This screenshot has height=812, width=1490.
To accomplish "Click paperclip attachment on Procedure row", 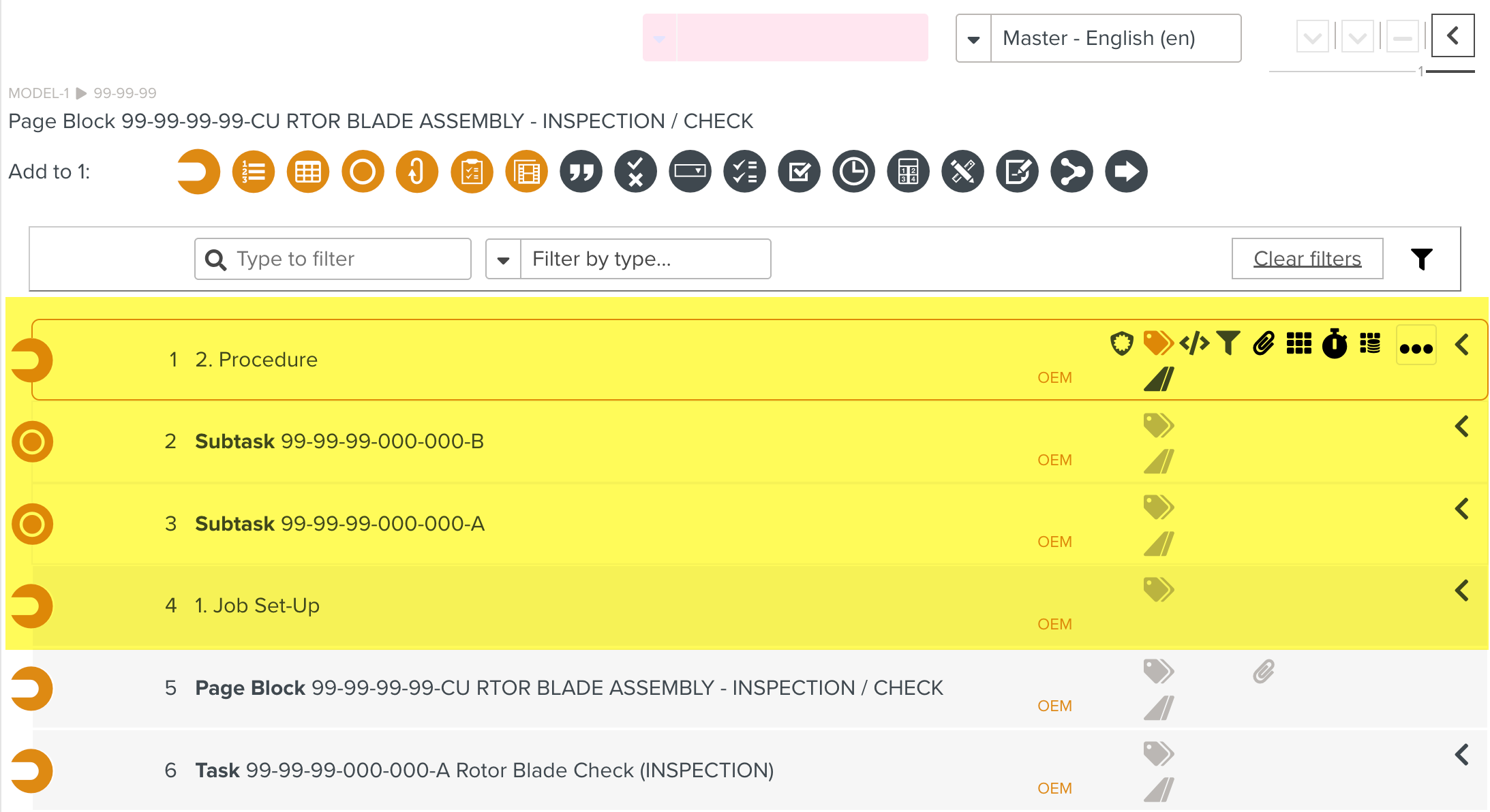I will [x=1263, y=344].
